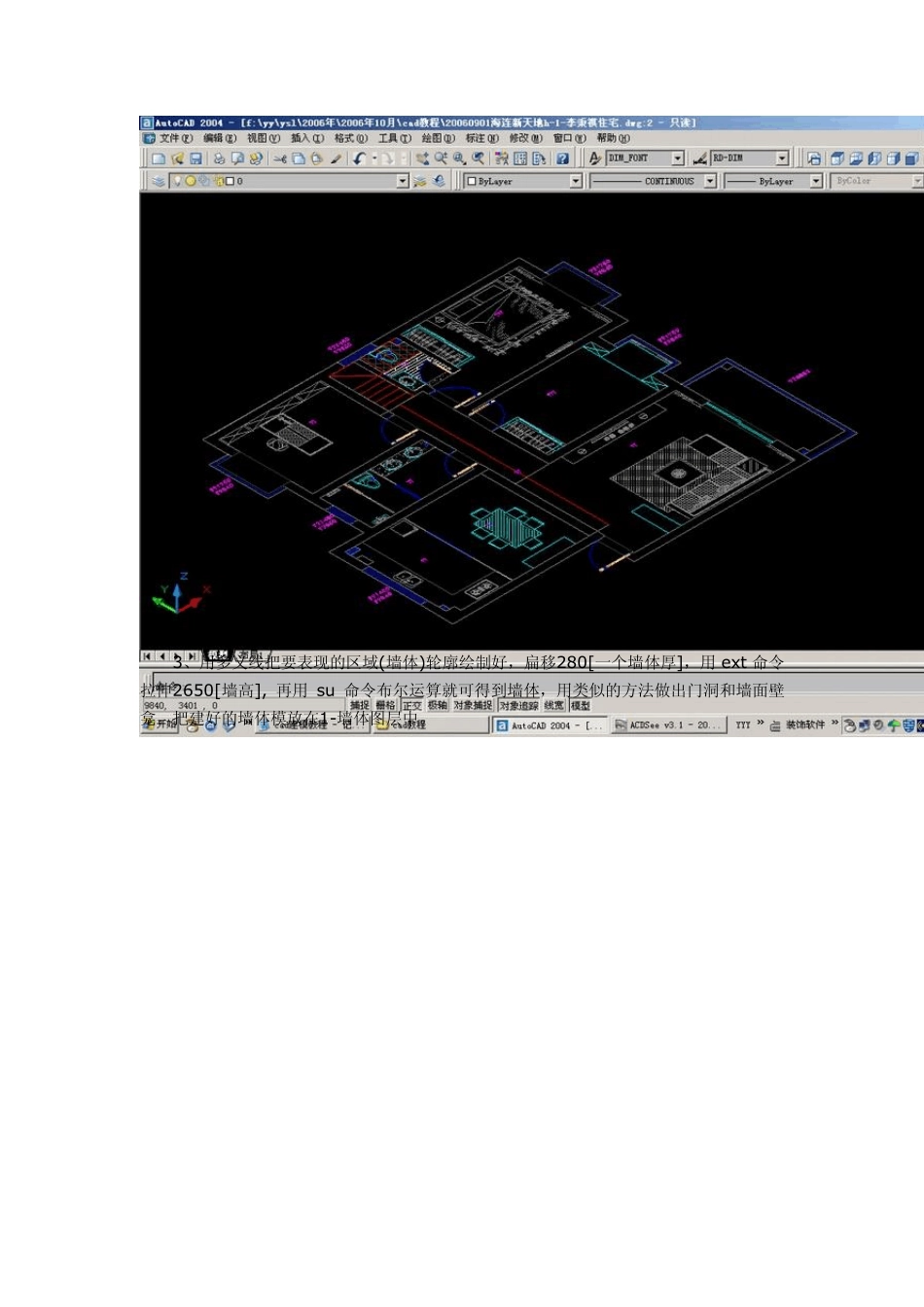Click the Help question mark icon

point(562,159)
